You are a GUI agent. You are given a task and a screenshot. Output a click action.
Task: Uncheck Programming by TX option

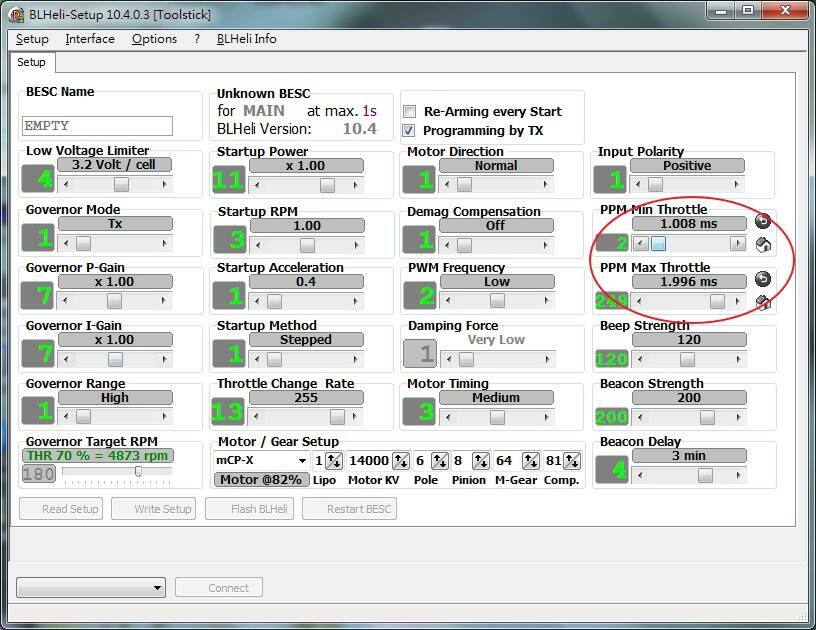tap(409, 131)
